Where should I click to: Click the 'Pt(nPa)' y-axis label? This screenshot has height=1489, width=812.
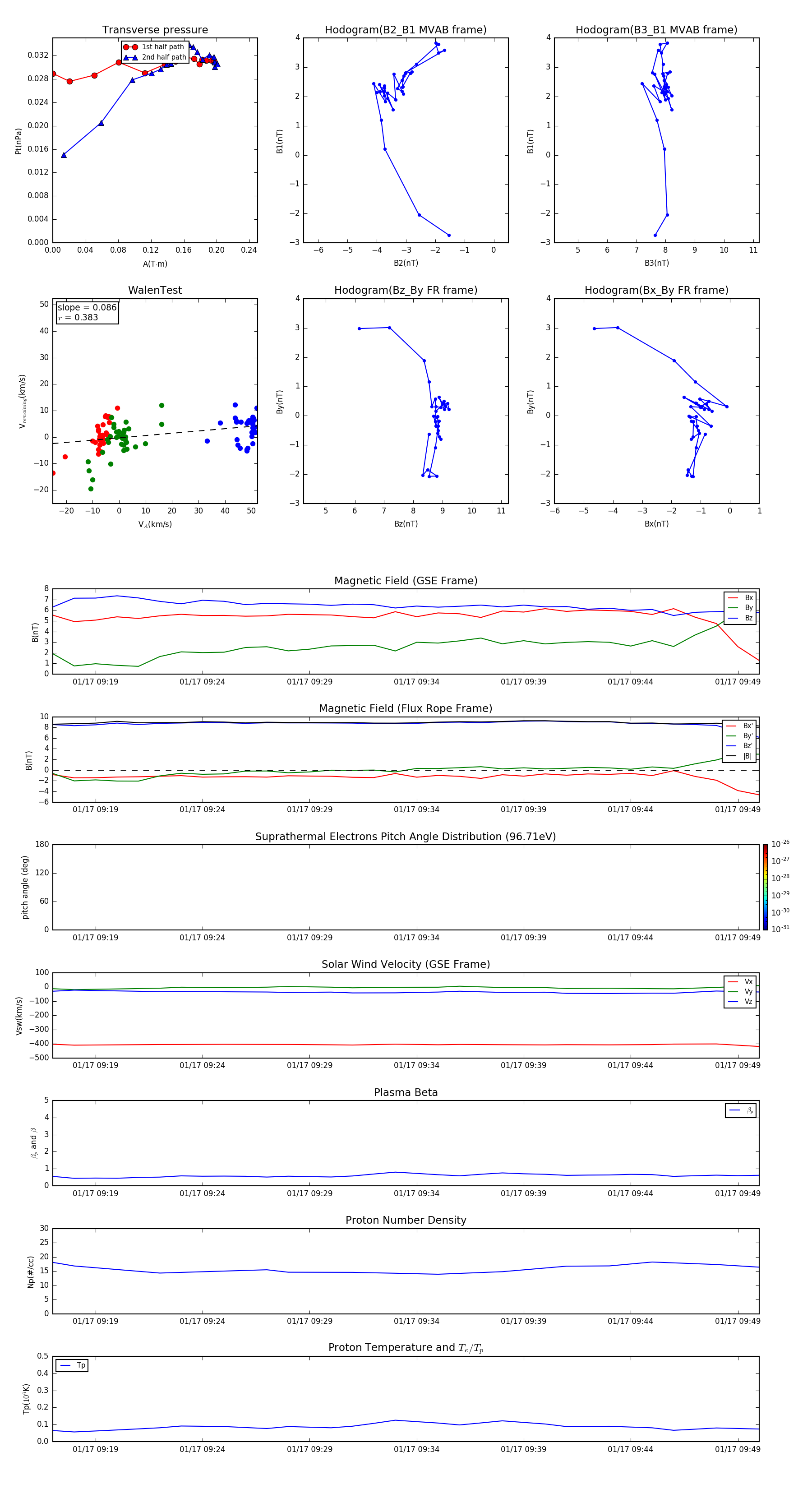point(18,141)
